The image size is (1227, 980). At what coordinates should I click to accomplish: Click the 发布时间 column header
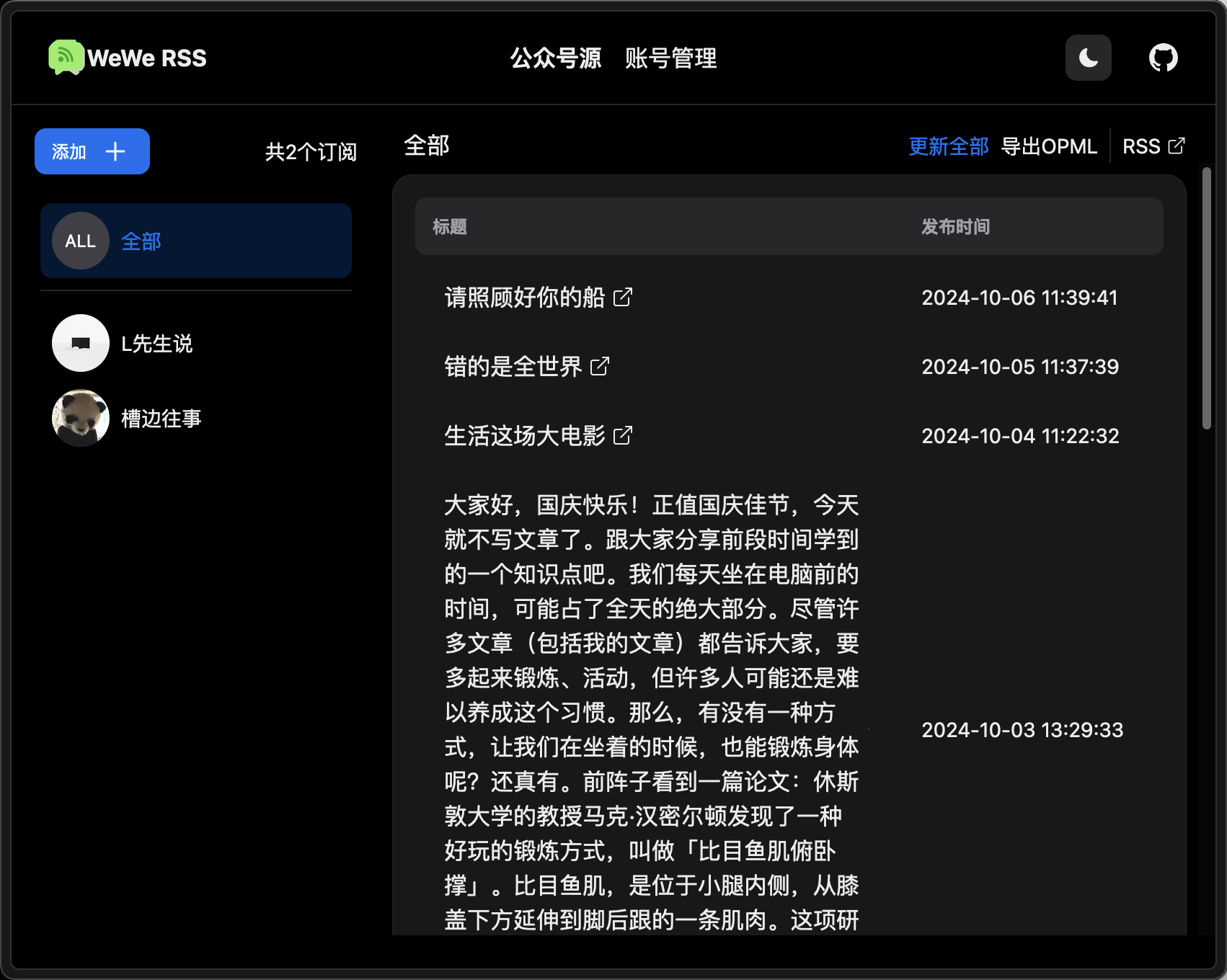956,227
